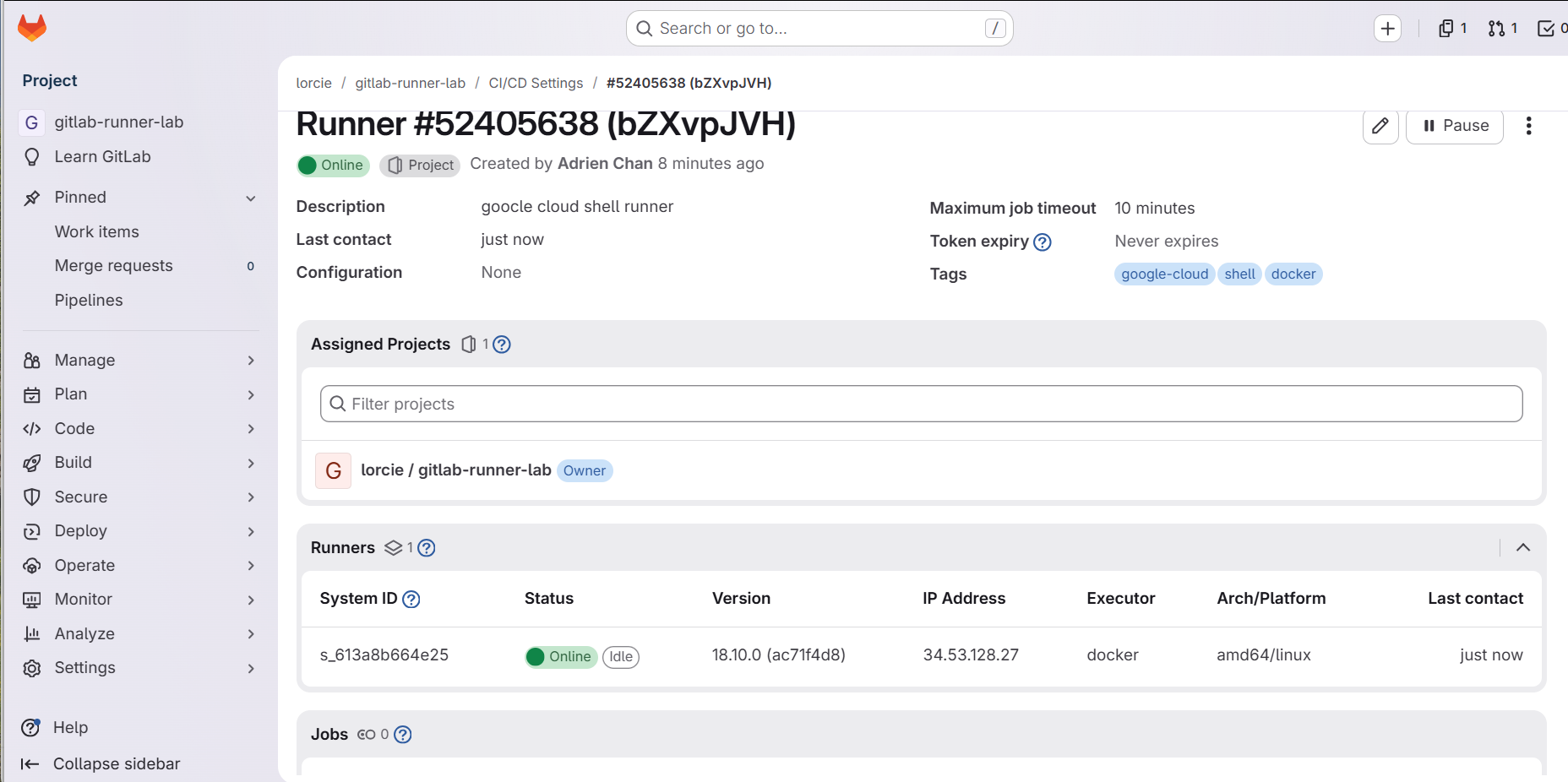Click the docker tag

pyautogui.click(x=1293, y=274)
